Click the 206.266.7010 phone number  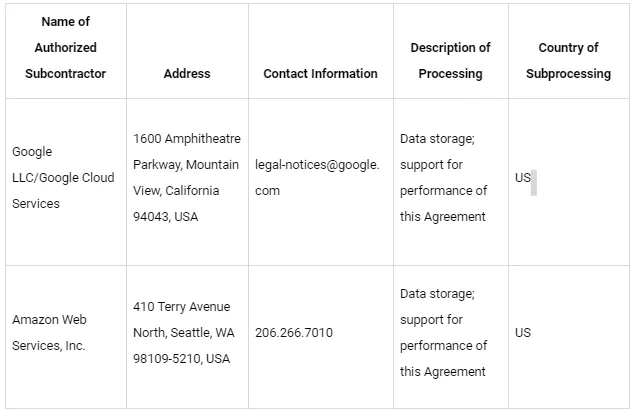[x=294, y=332]
